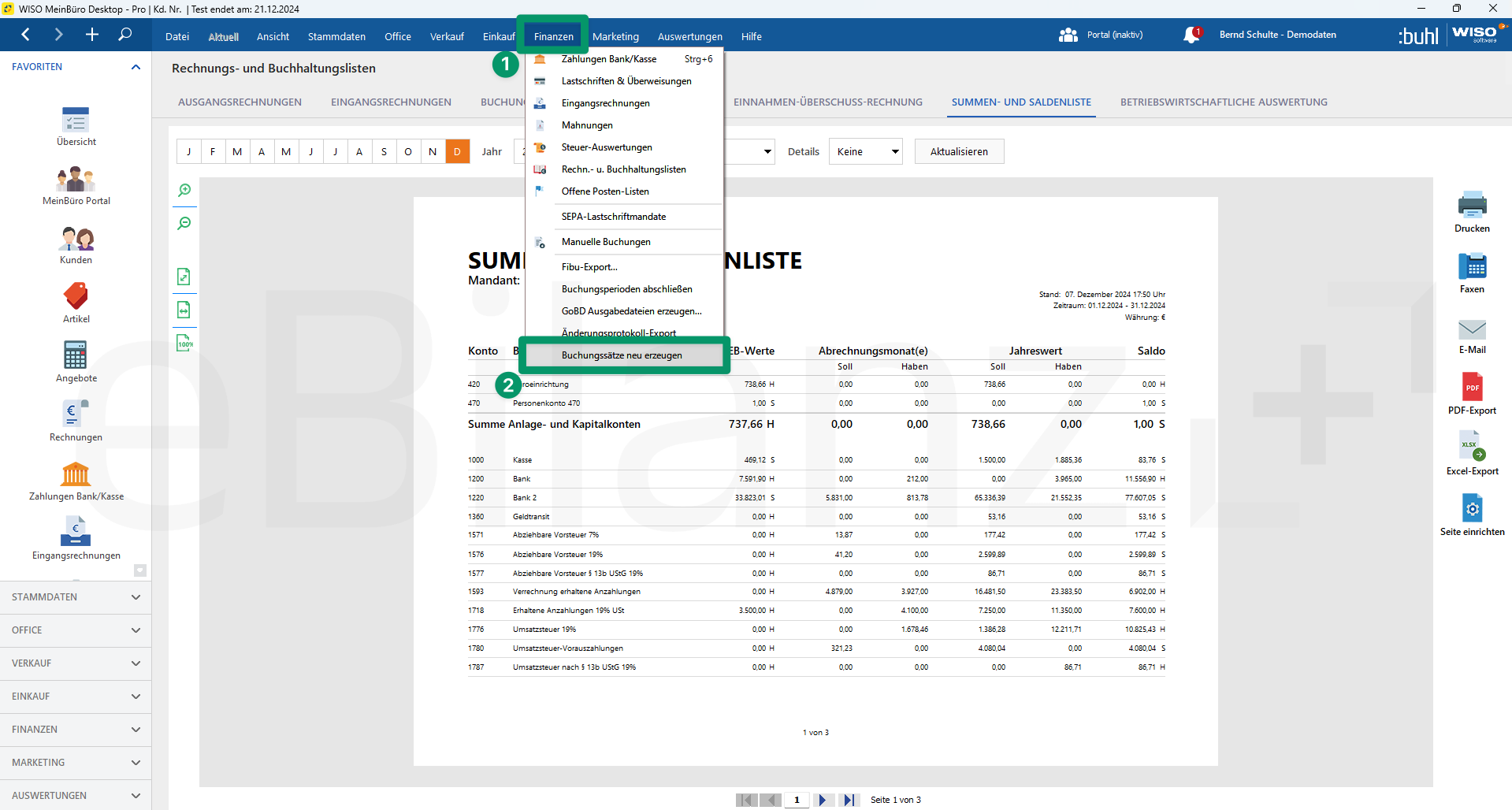Open search magnifier in header
The image size is (1512, 810).
[x=124, y=35]
